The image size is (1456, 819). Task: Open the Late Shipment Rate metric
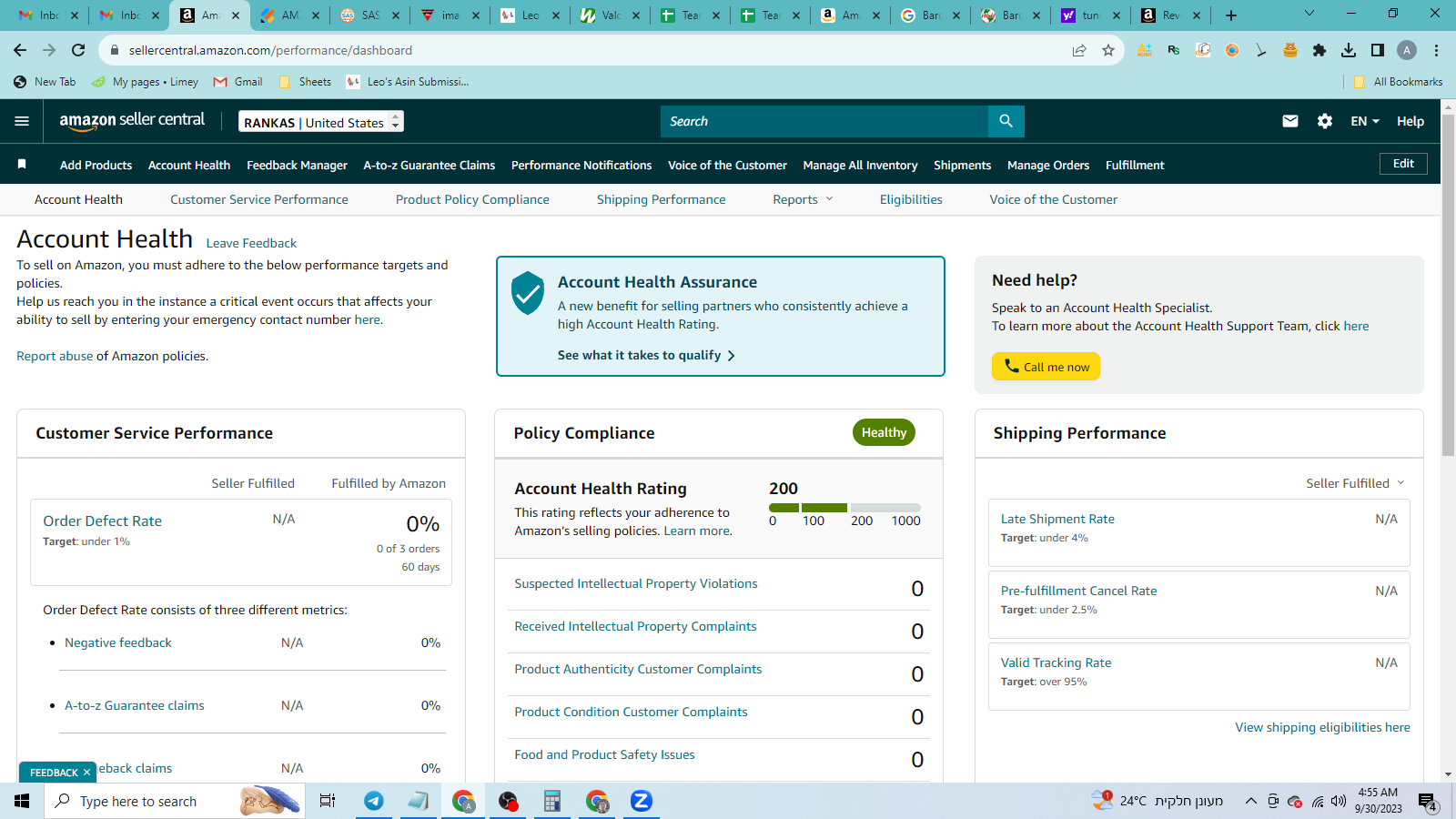click(1057, 519)
